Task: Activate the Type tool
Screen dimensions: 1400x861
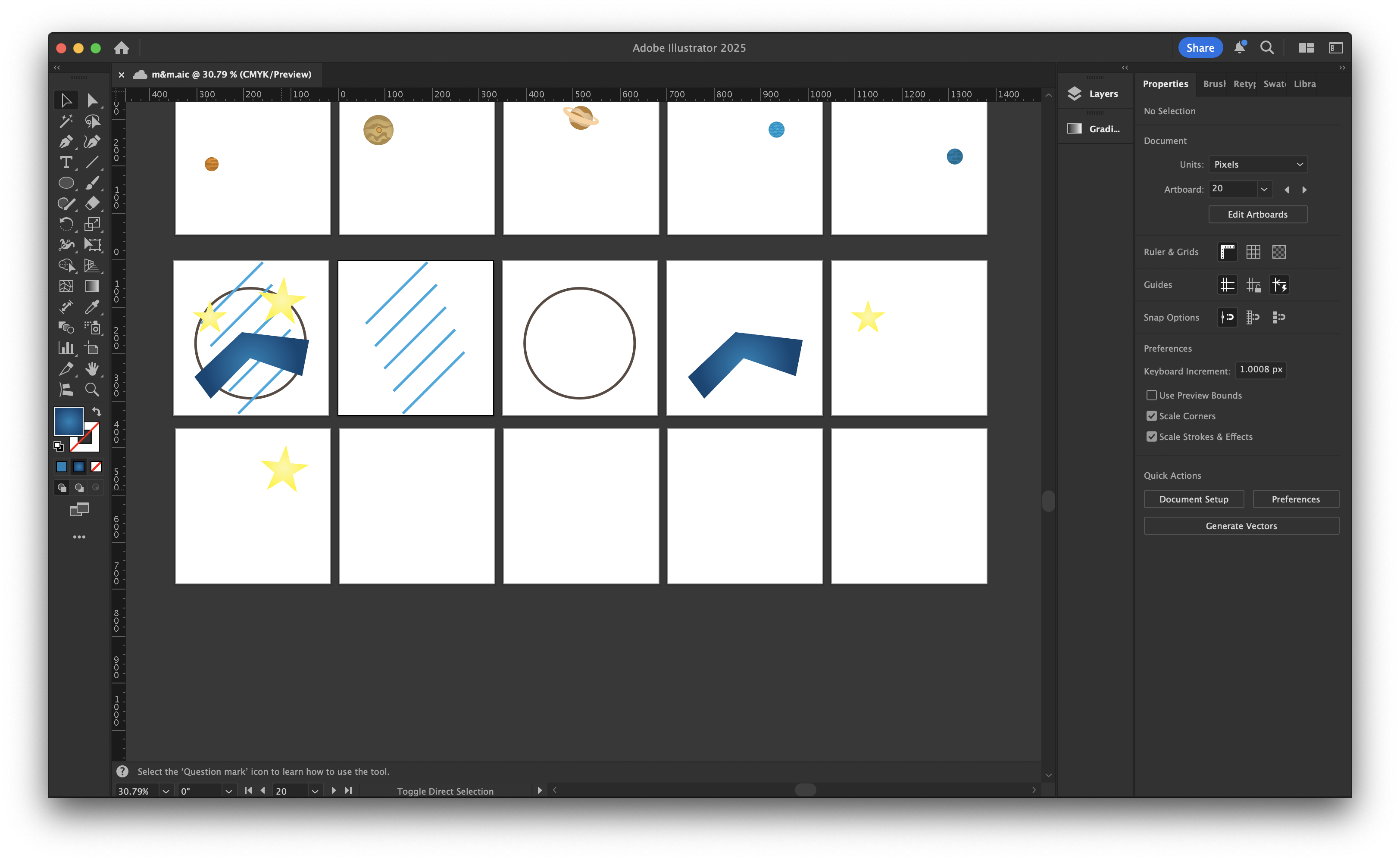Action: [66, 162]
